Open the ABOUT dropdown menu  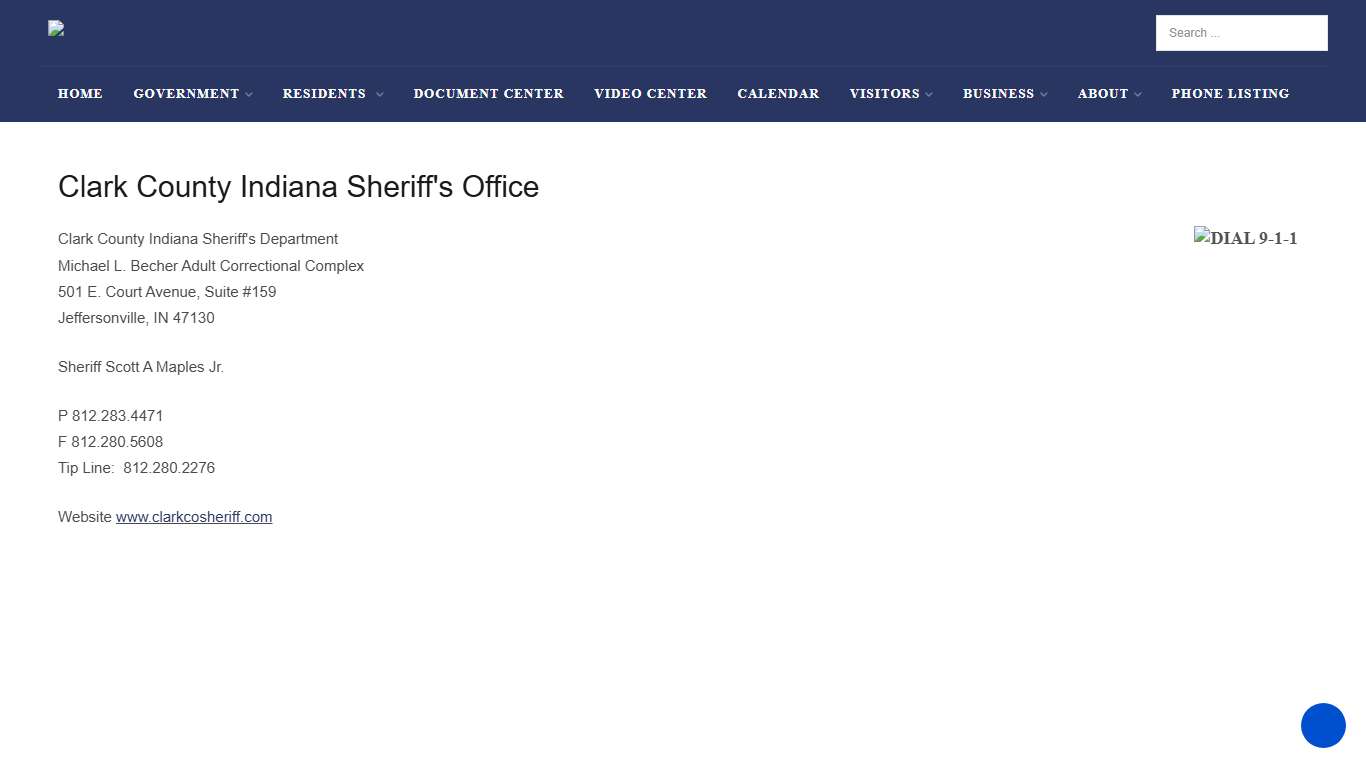pyautogui.click(x=1103, y=93)
